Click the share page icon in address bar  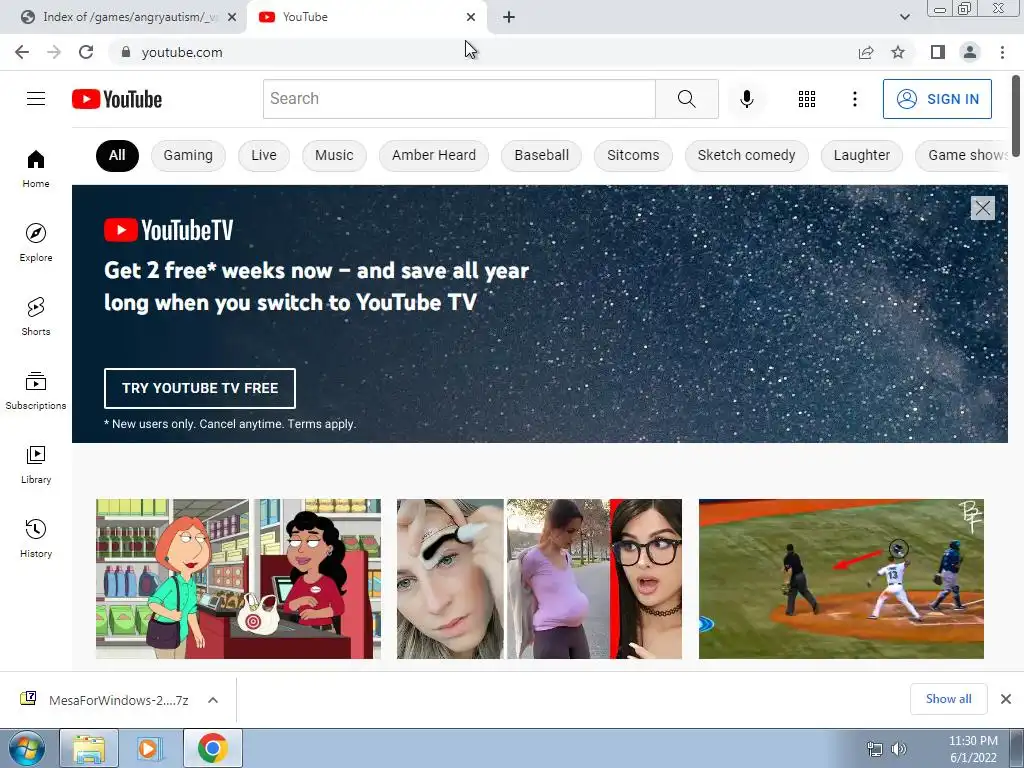pyautogui.click(x=866, y=52)
